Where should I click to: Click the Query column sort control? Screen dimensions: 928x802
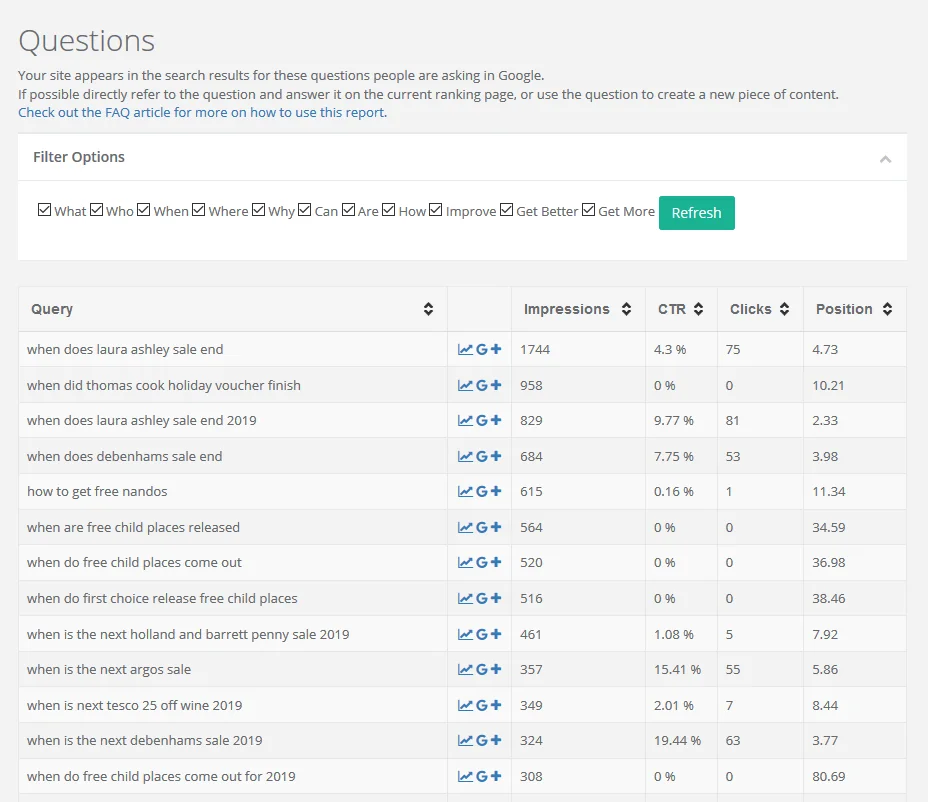[430, 309]
